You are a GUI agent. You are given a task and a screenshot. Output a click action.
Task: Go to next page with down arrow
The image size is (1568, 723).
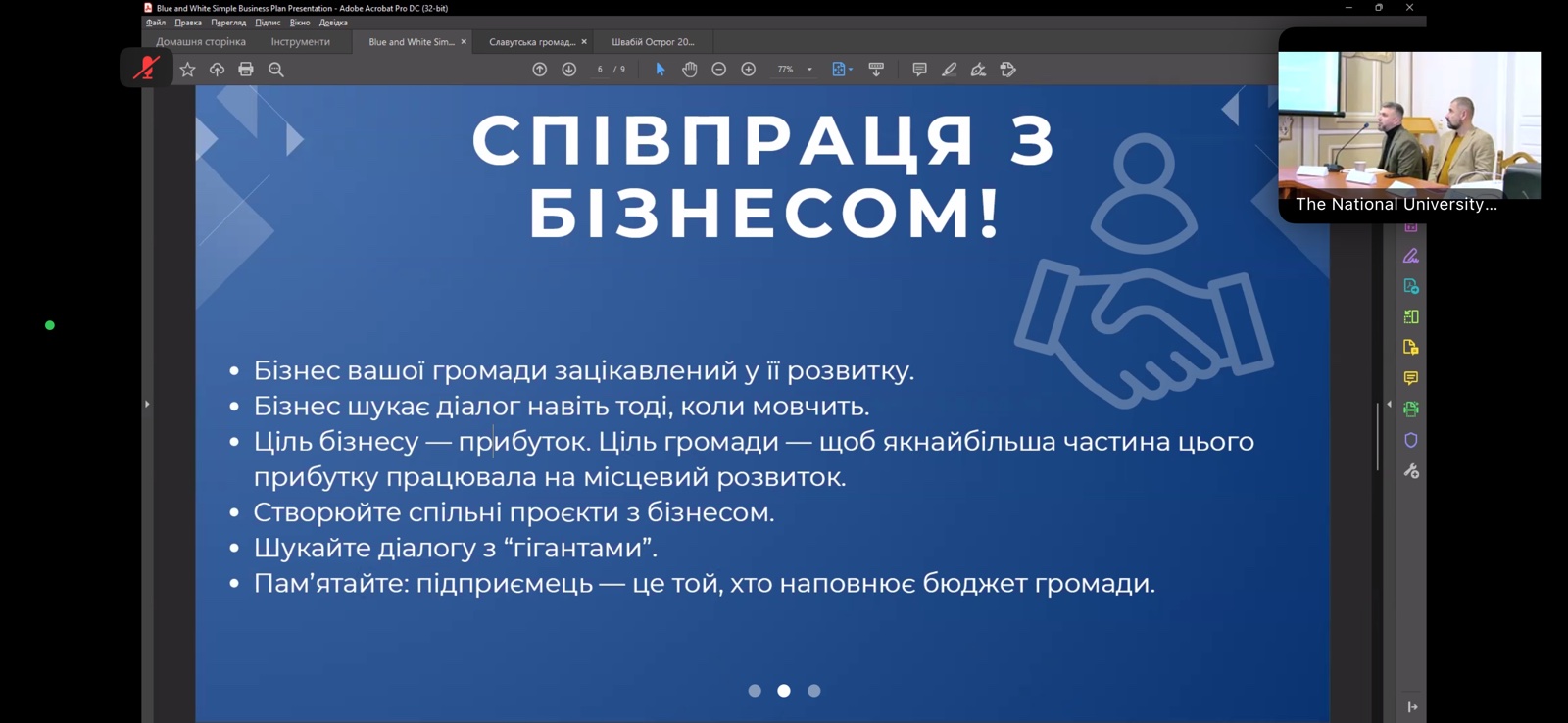tap(569, 70)
